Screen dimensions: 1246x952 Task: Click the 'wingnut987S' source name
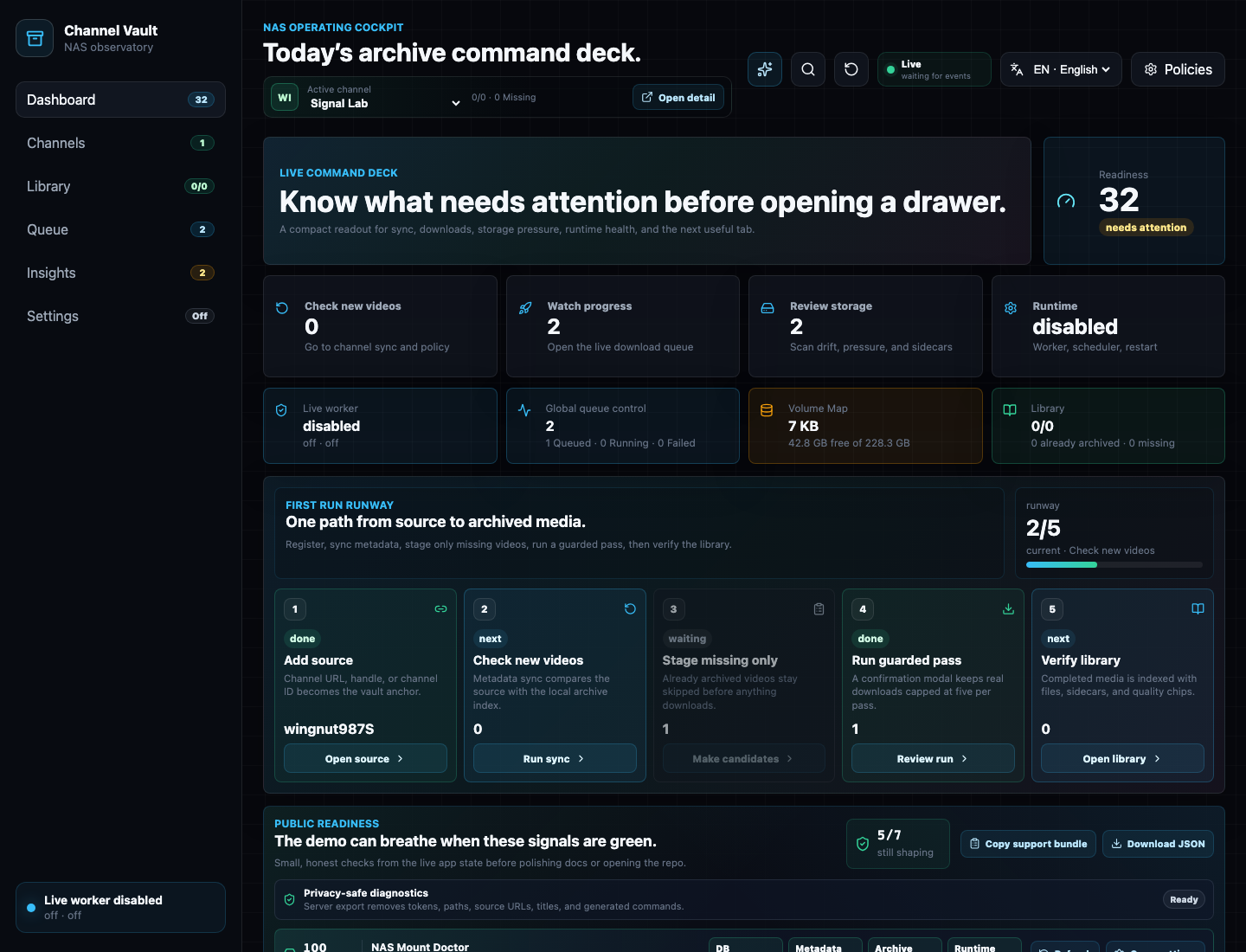point(329,729)
